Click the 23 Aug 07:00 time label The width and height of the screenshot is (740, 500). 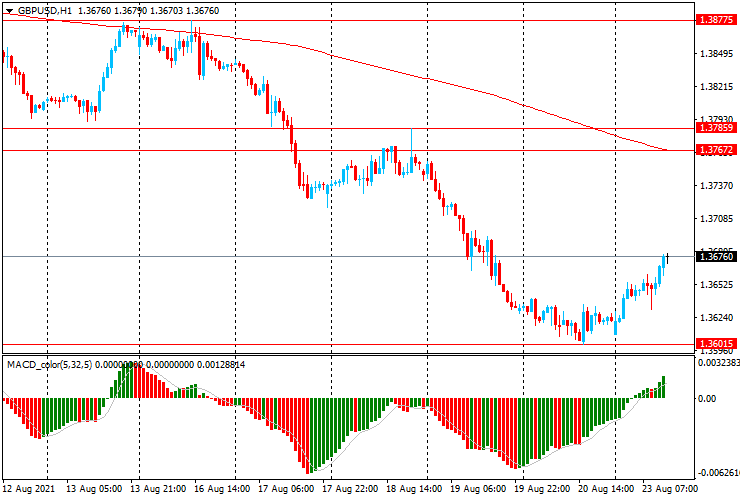[669, 488]
